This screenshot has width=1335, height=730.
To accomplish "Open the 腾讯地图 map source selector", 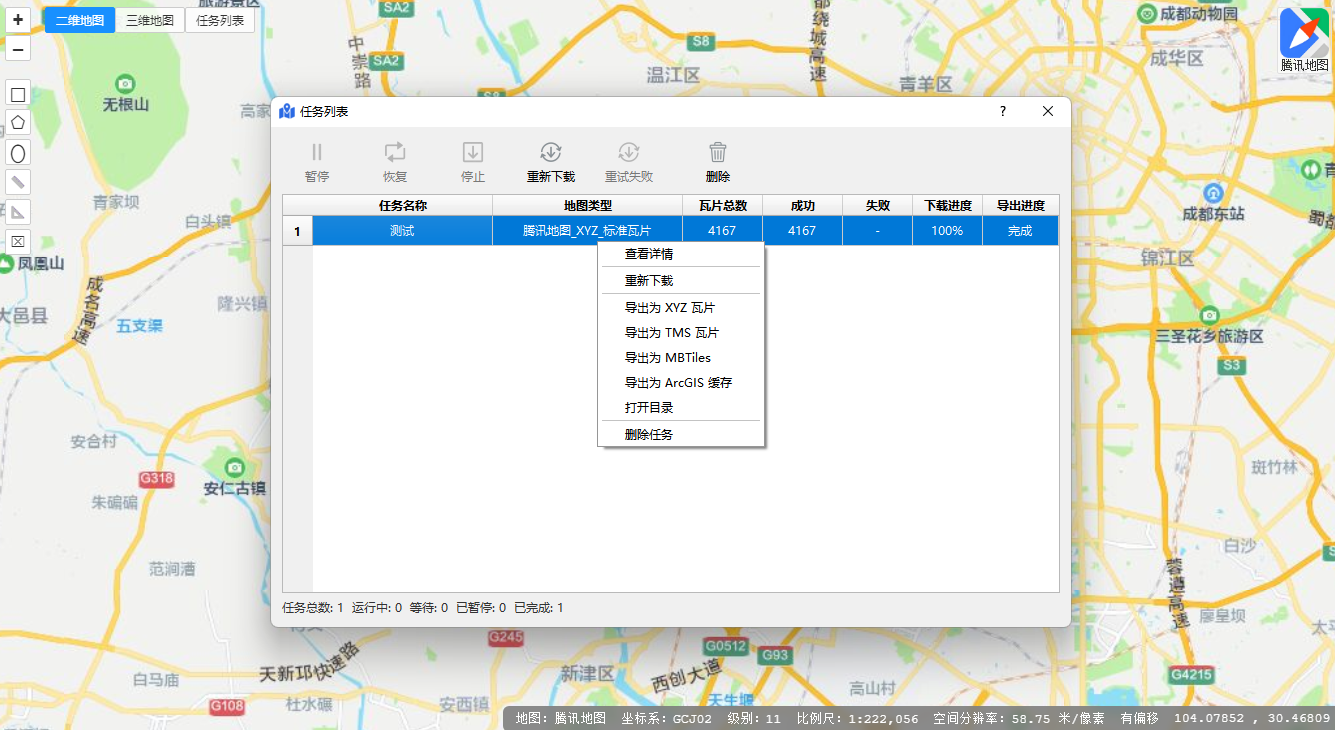I will (1305, 40).
